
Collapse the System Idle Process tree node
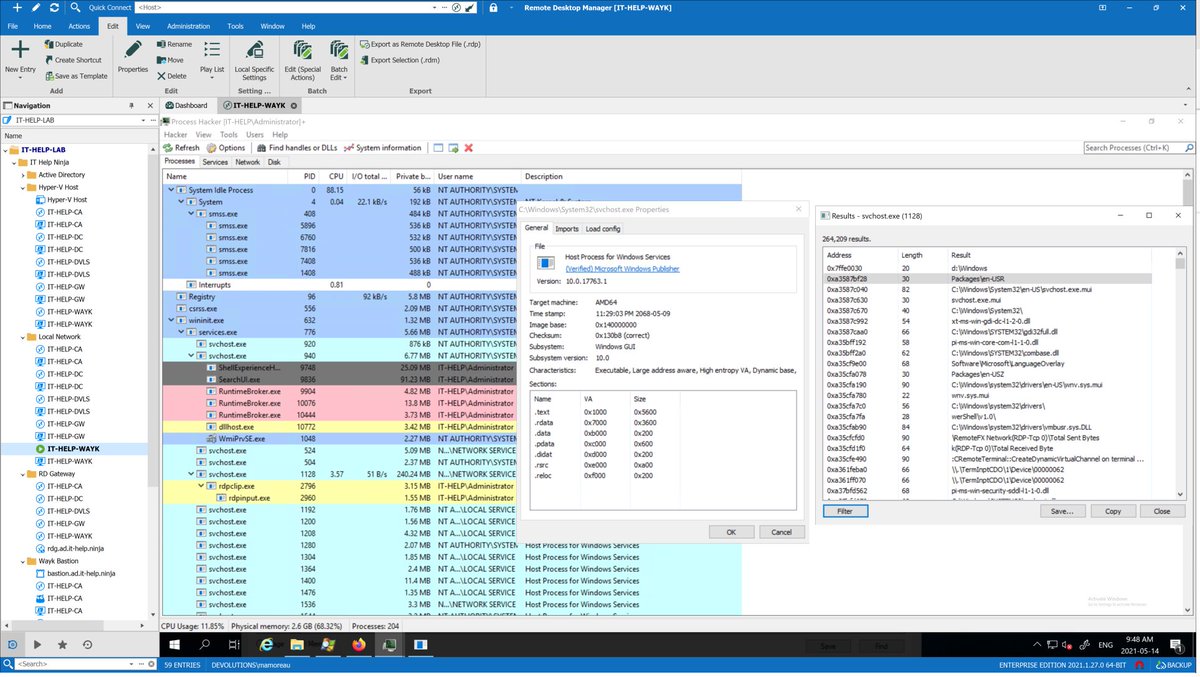[x=171, y=189]
